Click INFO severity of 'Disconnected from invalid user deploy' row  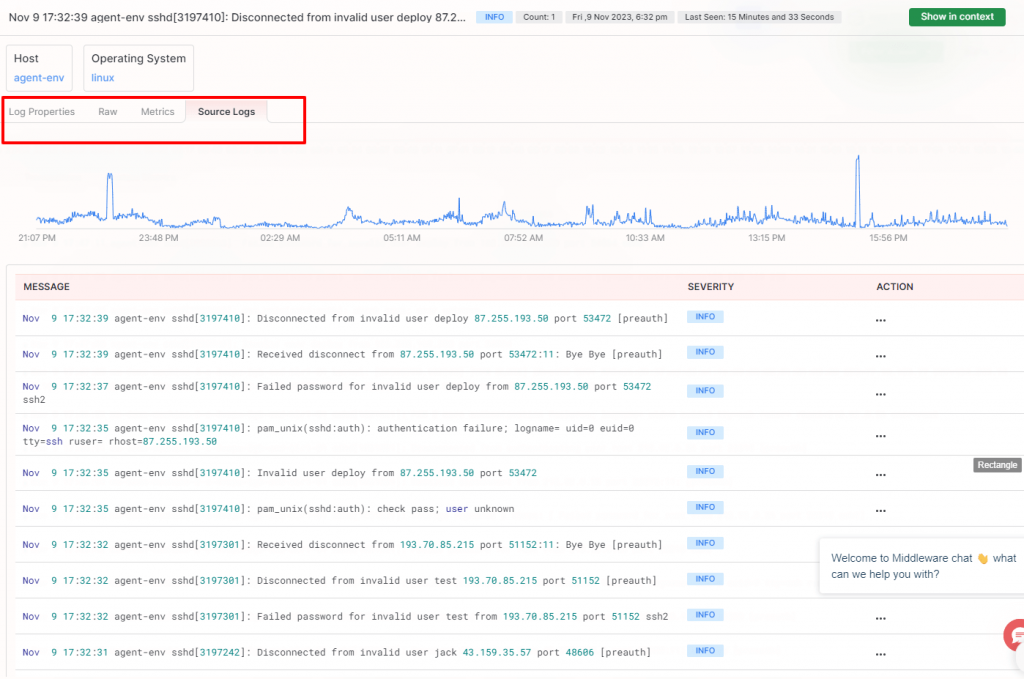[x=705, y=317]
